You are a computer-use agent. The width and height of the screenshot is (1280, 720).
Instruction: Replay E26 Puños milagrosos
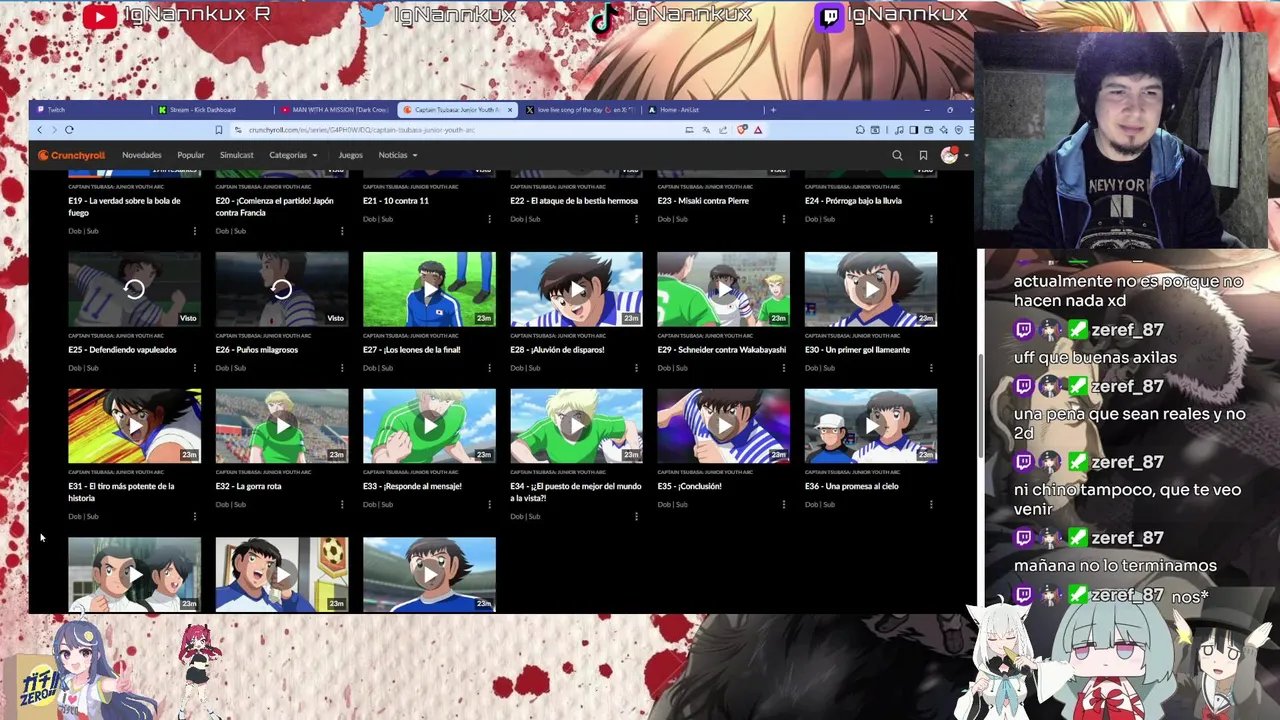pos(282,289)
